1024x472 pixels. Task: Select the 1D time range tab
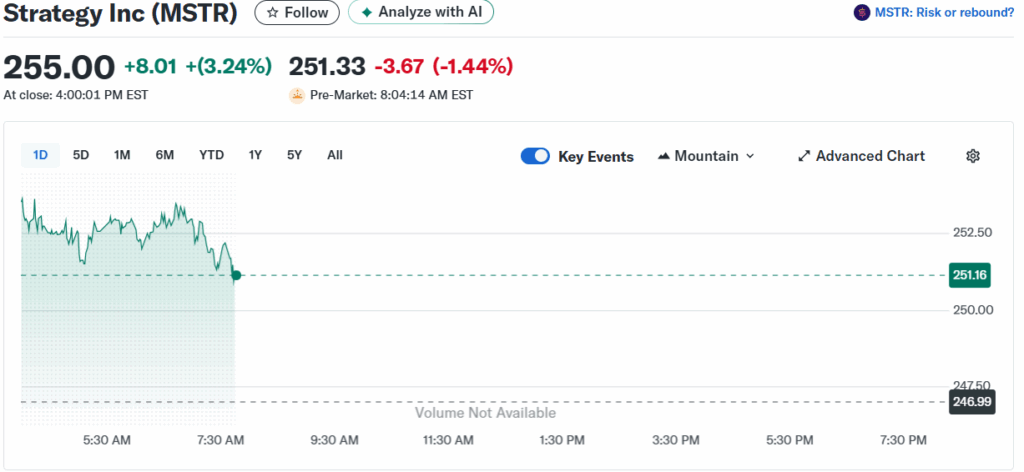coord(41,155)
